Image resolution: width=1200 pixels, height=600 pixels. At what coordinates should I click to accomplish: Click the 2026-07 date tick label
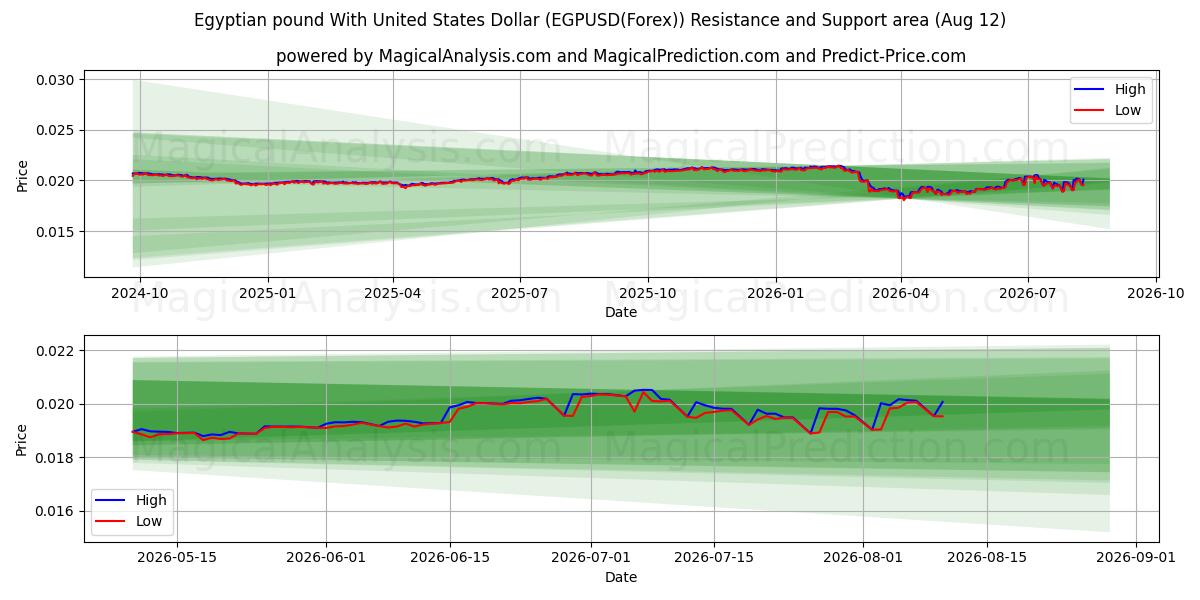point(1028,294)
